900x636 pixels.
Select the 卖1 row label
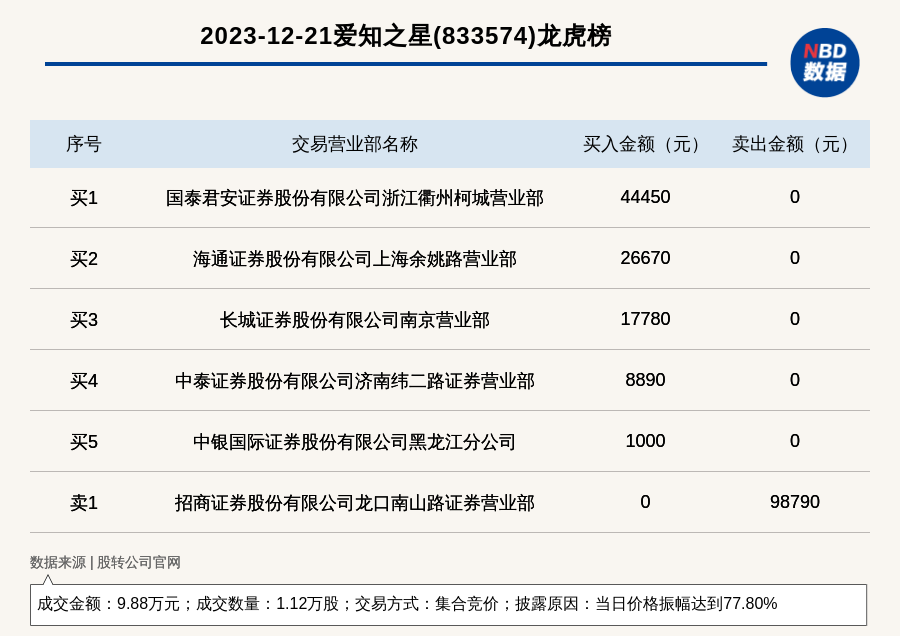point(84,503)
